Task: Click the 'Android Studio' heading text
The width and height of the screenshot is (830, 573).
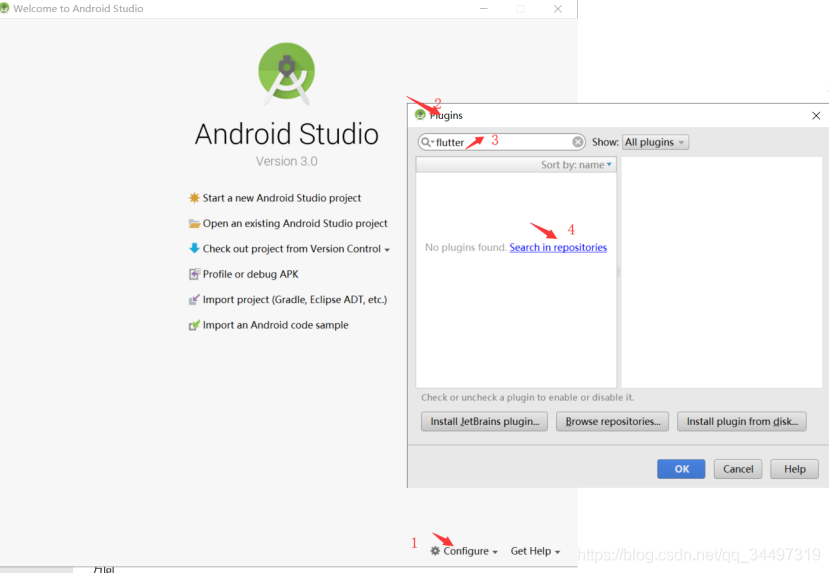Action: point(286,133)
